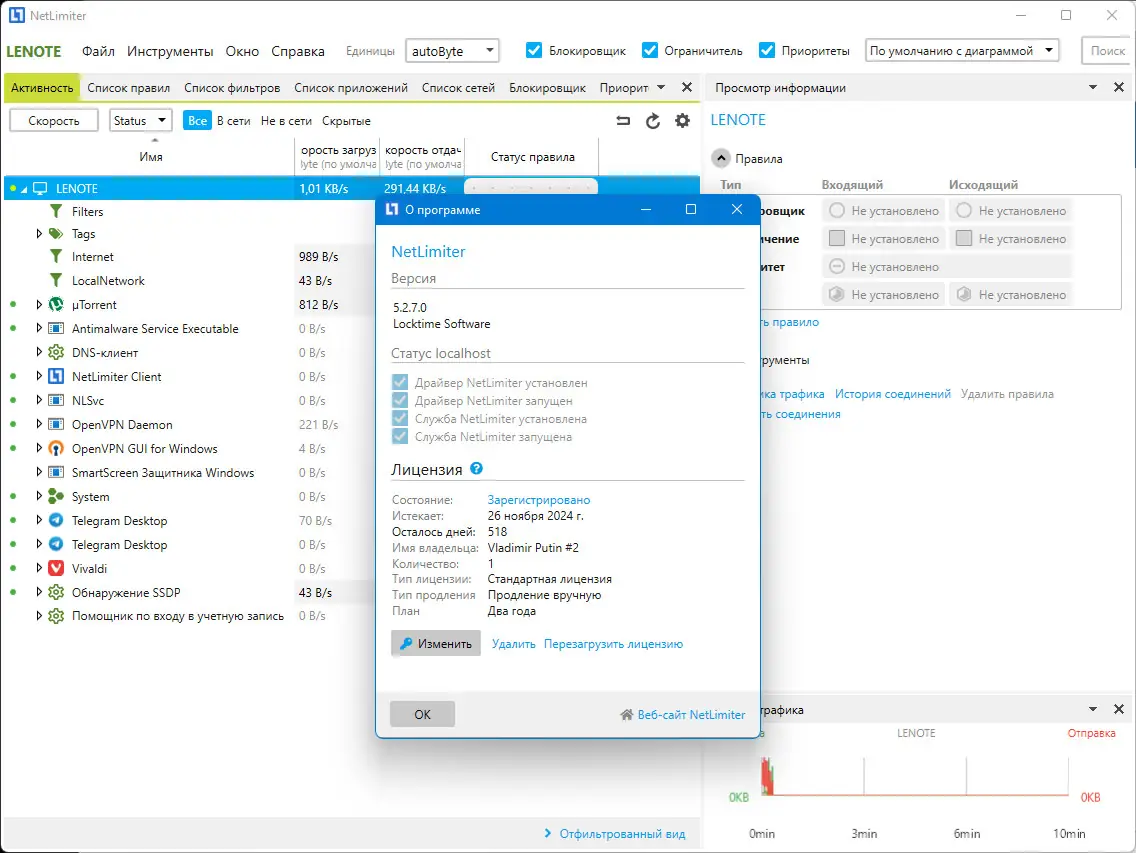Screen dimensions: 1136x853
Task: Click the LENOTE computer monitor icon
Action: click(40, 188)
